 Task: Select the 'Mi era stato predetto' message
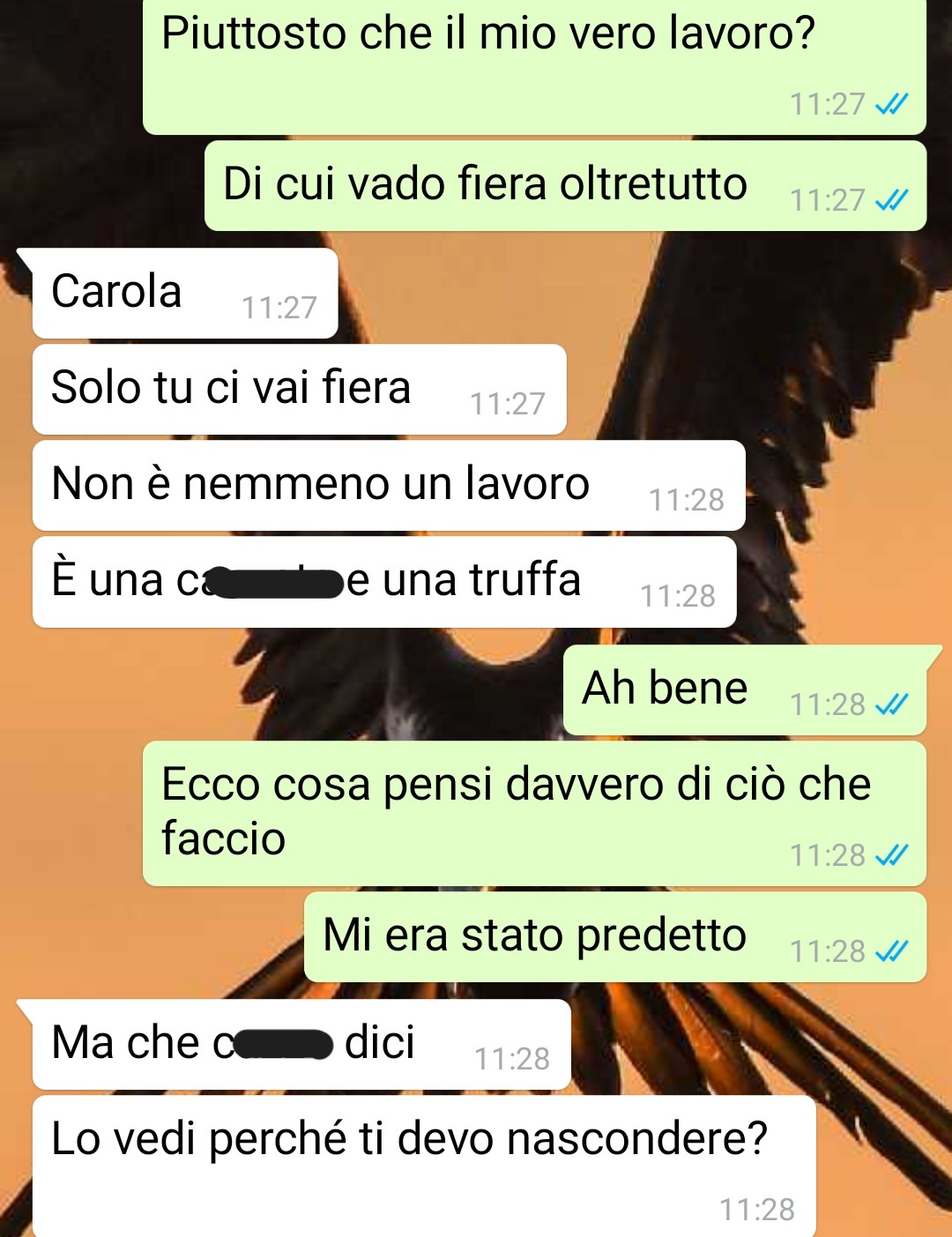click(615, 937)
